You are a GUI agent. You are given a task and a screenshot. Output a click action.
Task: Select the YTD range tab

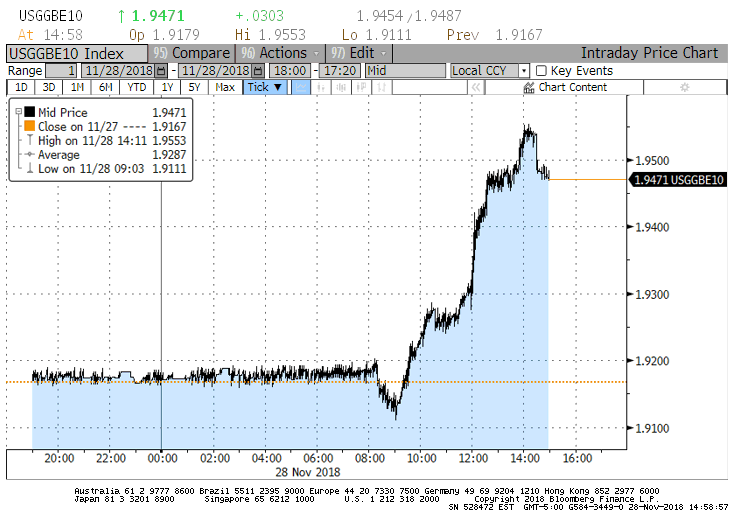137,87
